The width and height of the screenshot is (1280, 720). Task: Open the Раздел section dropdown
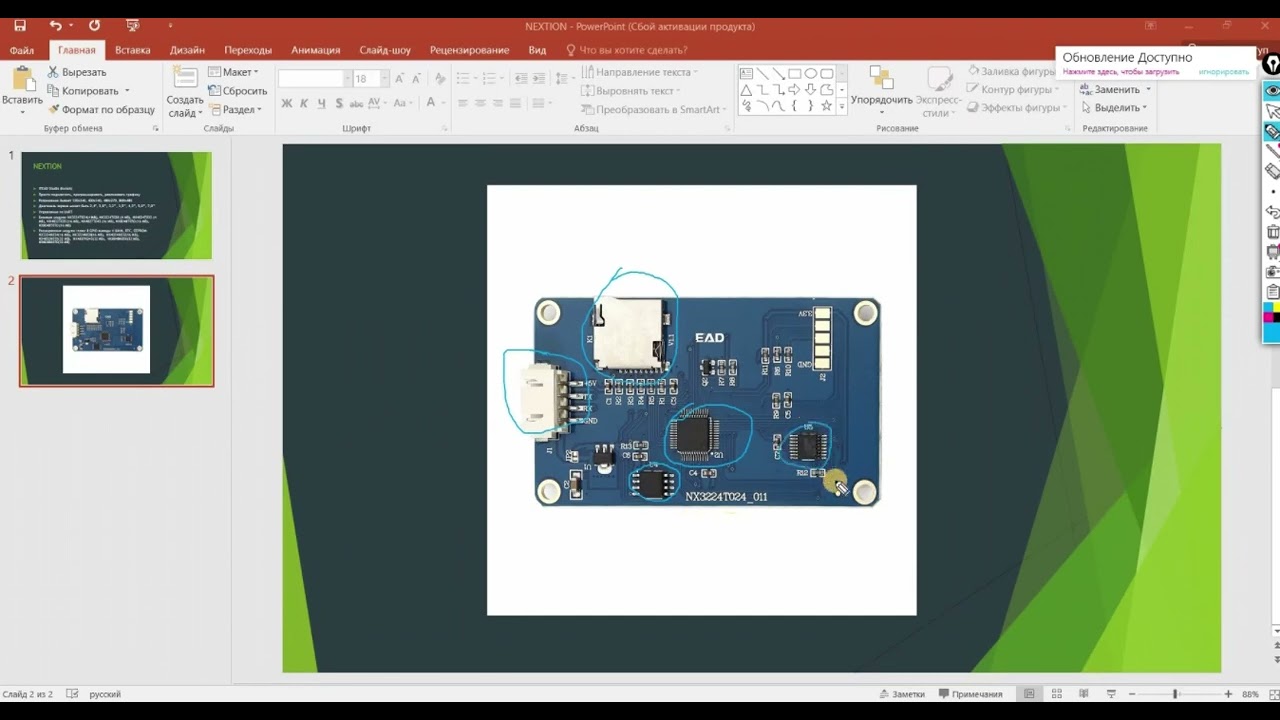(234, 110)
